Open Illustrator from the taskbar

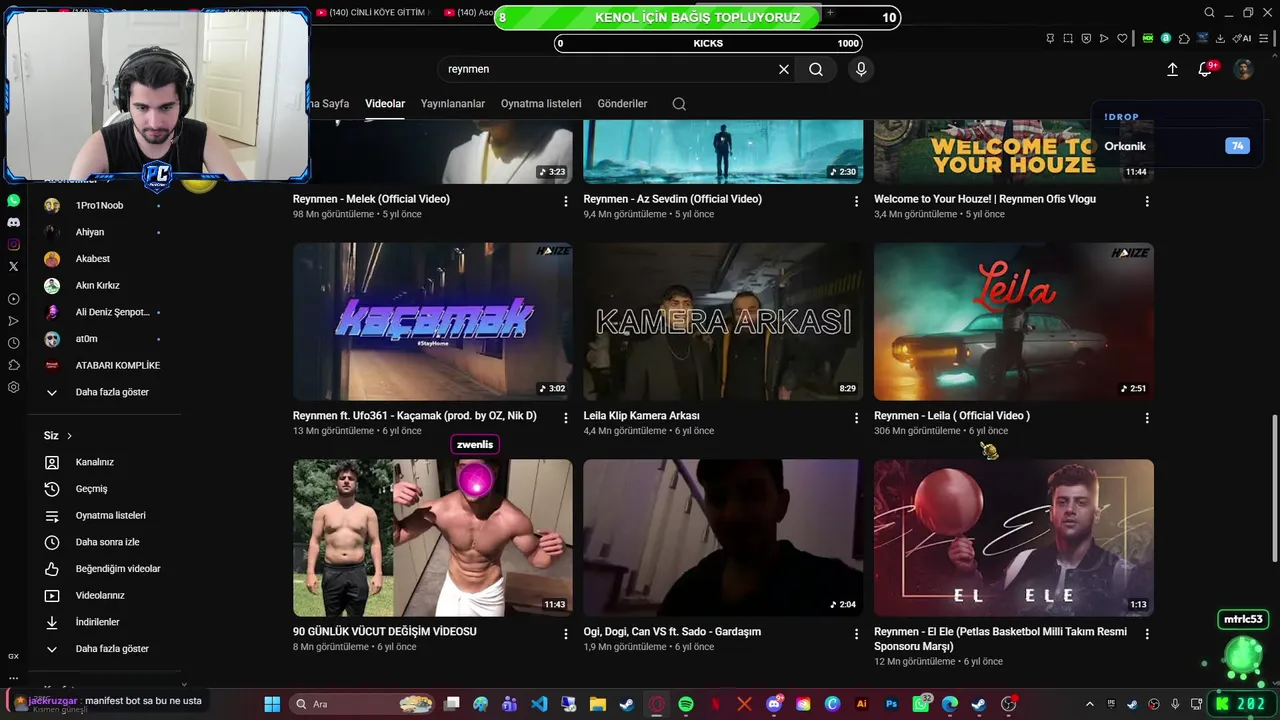point(862,704)
